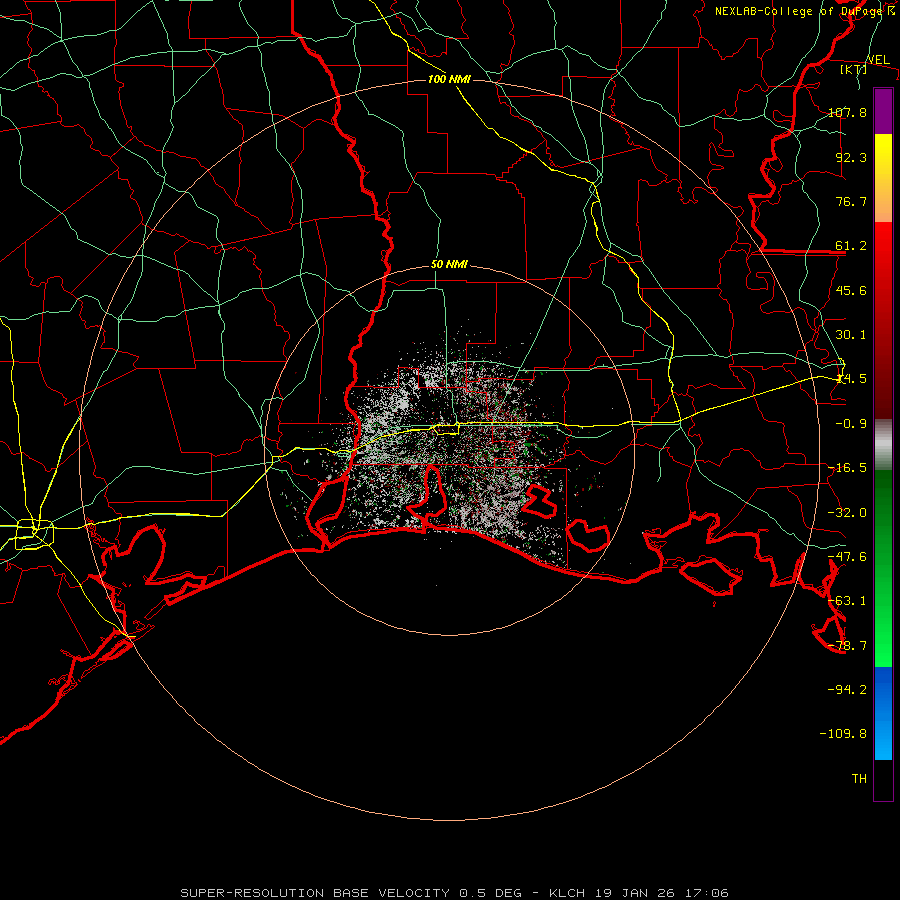
Task: Click the -63.1 velocity scale value
Action: point(847,601)
